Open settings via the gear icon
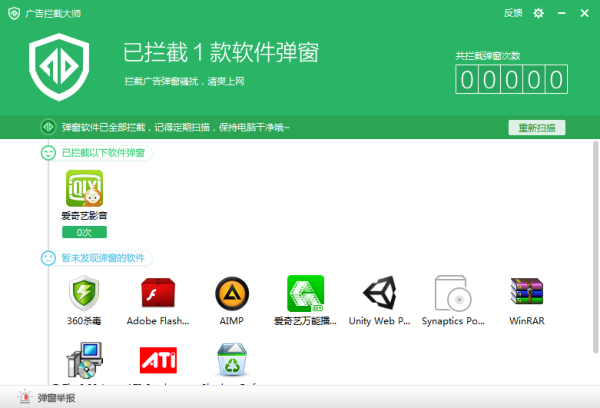The width and height of the screenshot is (600, 408). 538,13
